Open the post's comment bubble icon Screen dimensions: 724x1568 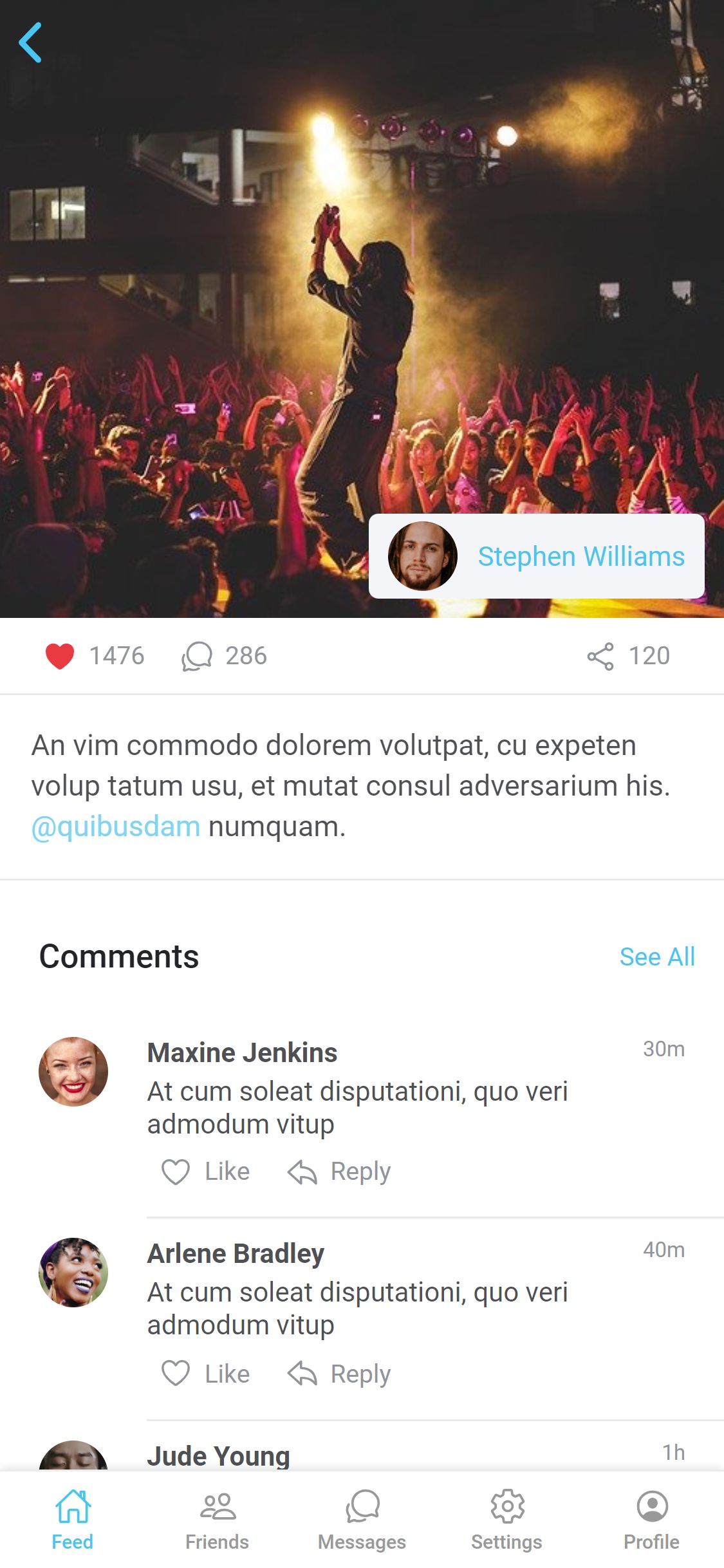point(197,656)
